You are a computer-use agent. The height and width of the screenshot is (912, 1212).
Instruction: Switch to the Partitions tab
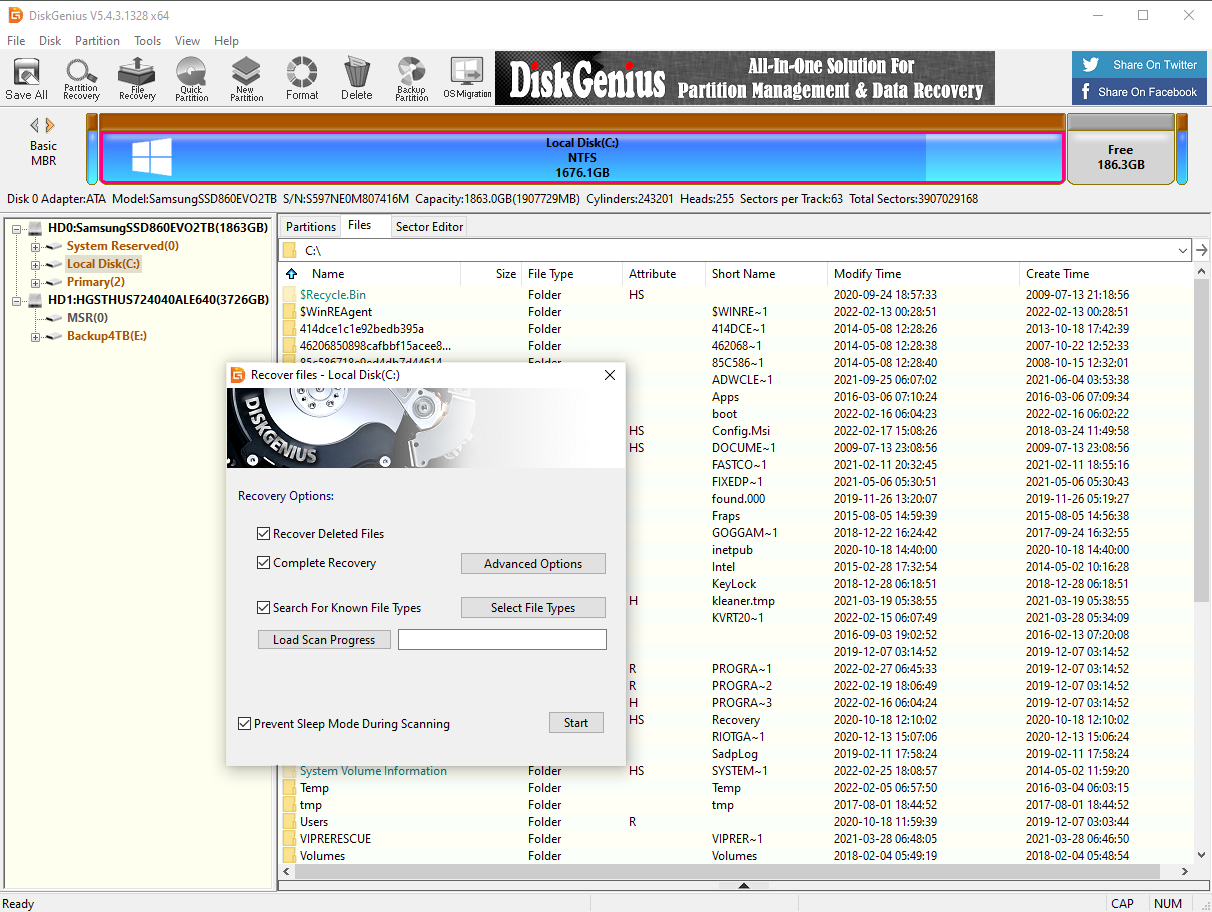pos(311,227)
